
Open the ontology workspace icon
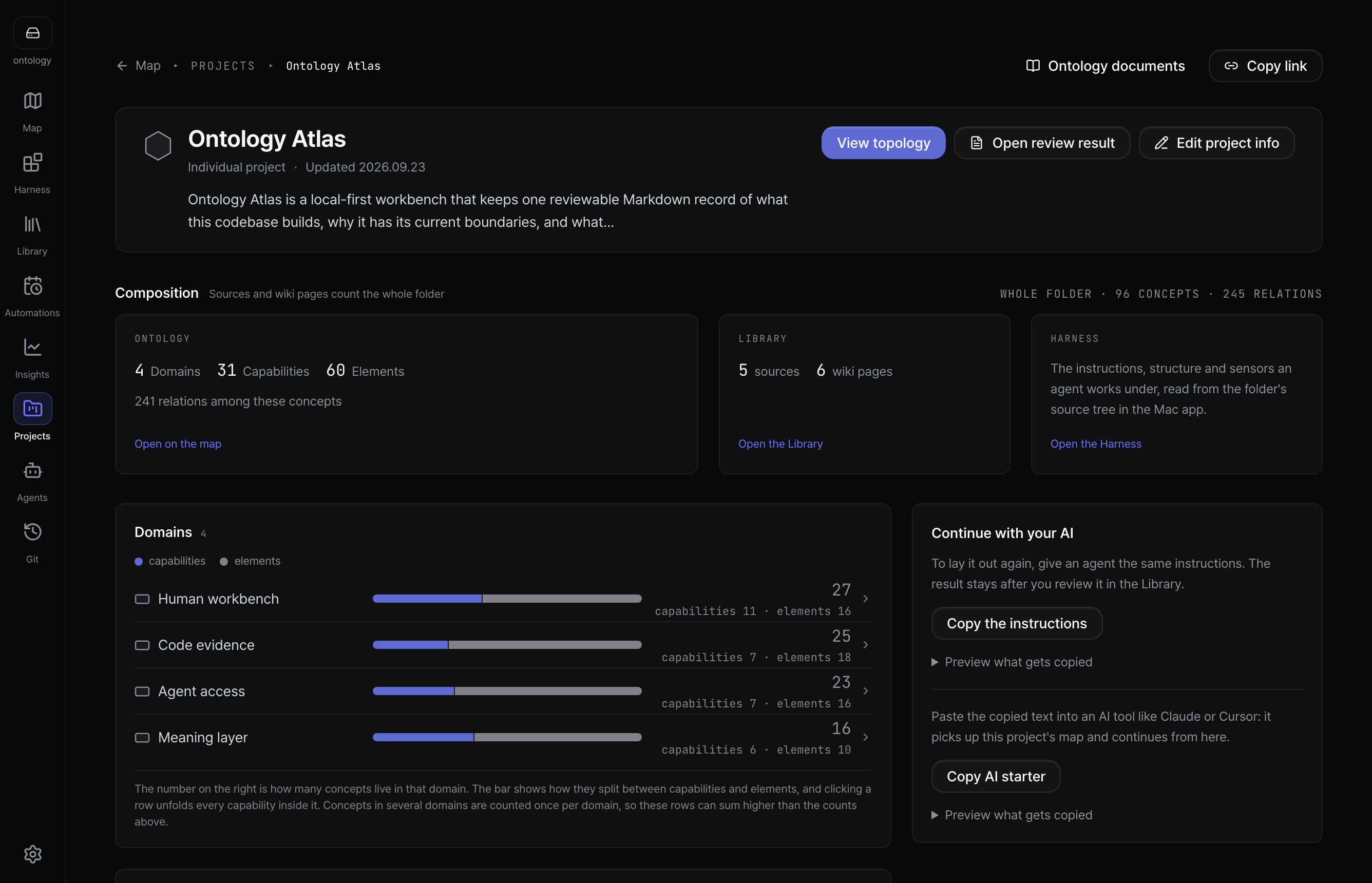pos(33,33)
